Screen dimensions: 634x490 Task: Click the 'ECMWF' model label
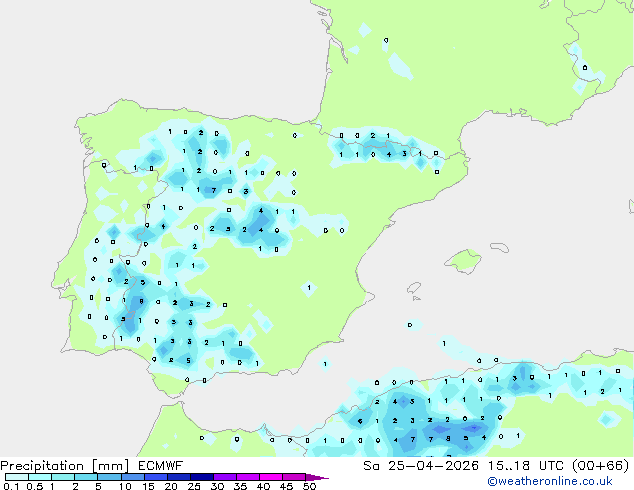pyautogui.click(x=161, y=466)
